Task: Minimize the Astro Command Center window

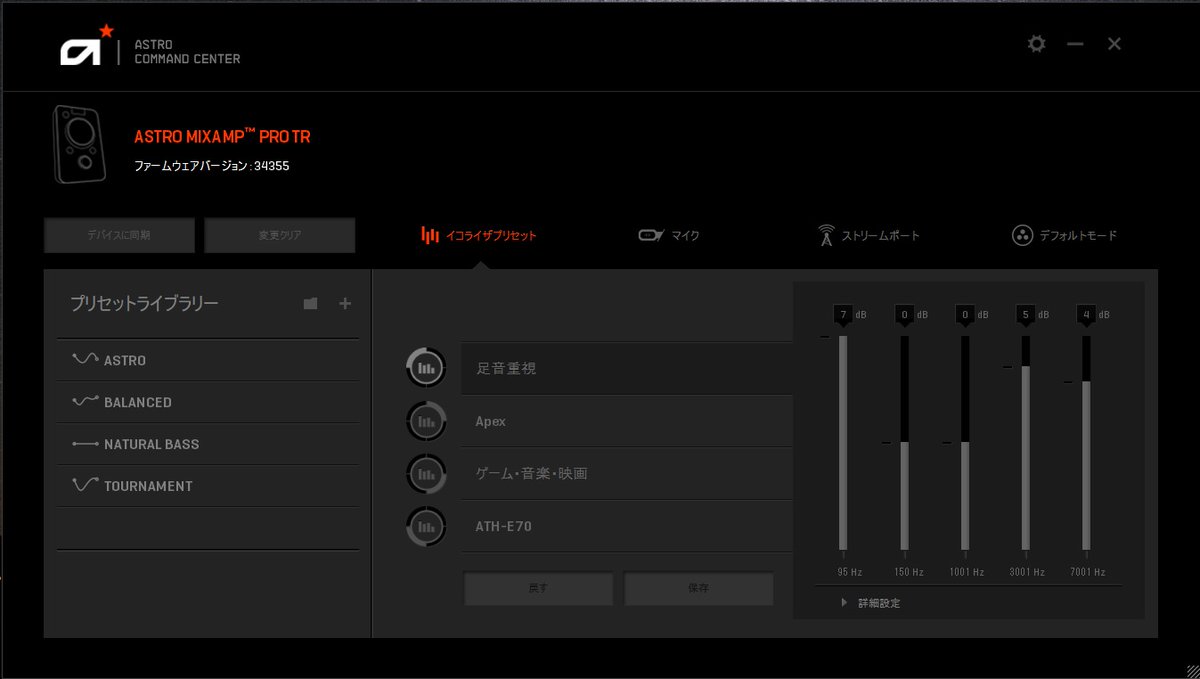Action: coord(1075,44)
